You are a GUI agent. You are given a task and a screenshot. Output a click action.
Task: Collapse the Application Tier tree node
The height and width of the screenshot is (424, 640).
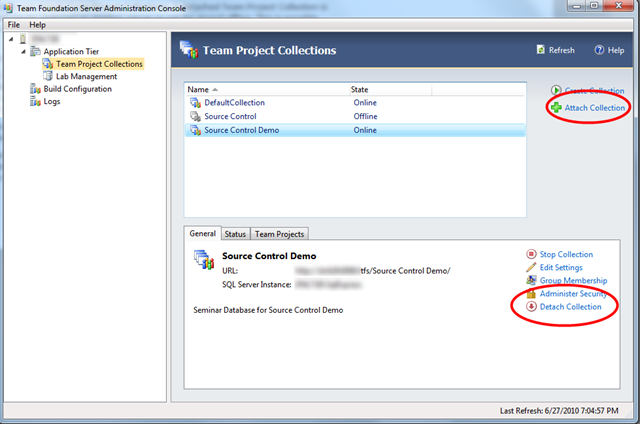pyautogui.click(x=22, y=51)
